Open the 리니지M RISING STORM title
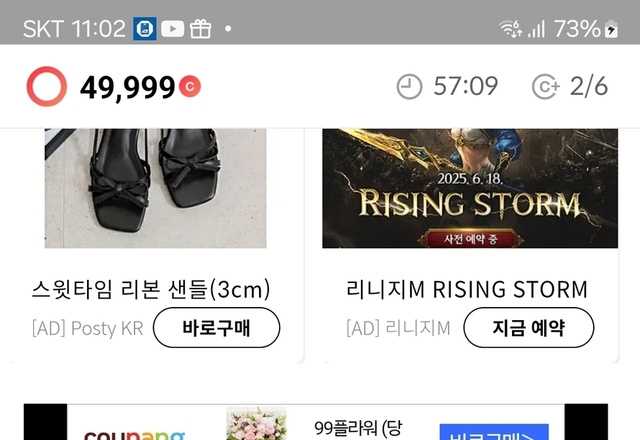 tap(466, 290)
